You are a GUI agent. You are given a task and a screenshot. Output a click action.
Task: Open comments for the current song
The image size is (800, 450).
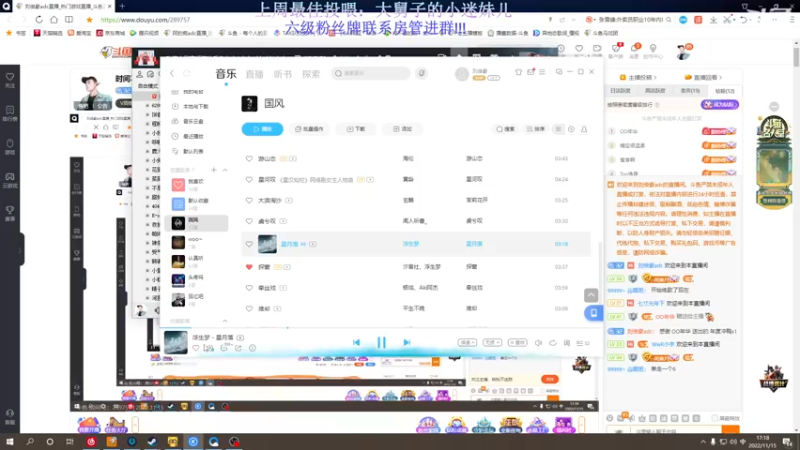tap(224, 348)
